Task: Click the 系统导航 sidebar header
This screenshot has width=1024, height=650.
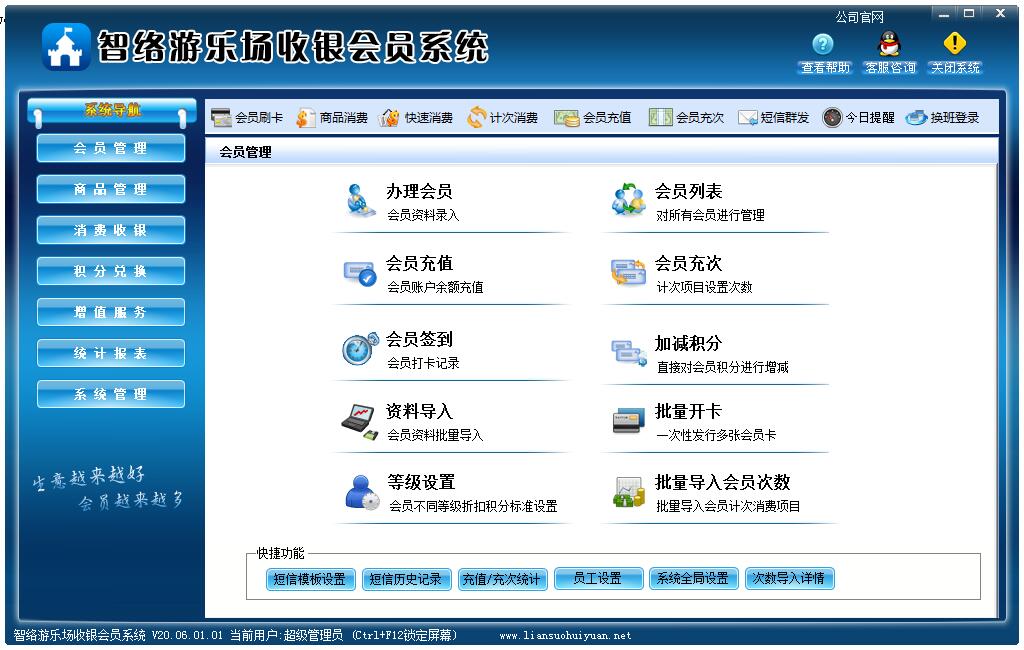Action: pos(112,110)
